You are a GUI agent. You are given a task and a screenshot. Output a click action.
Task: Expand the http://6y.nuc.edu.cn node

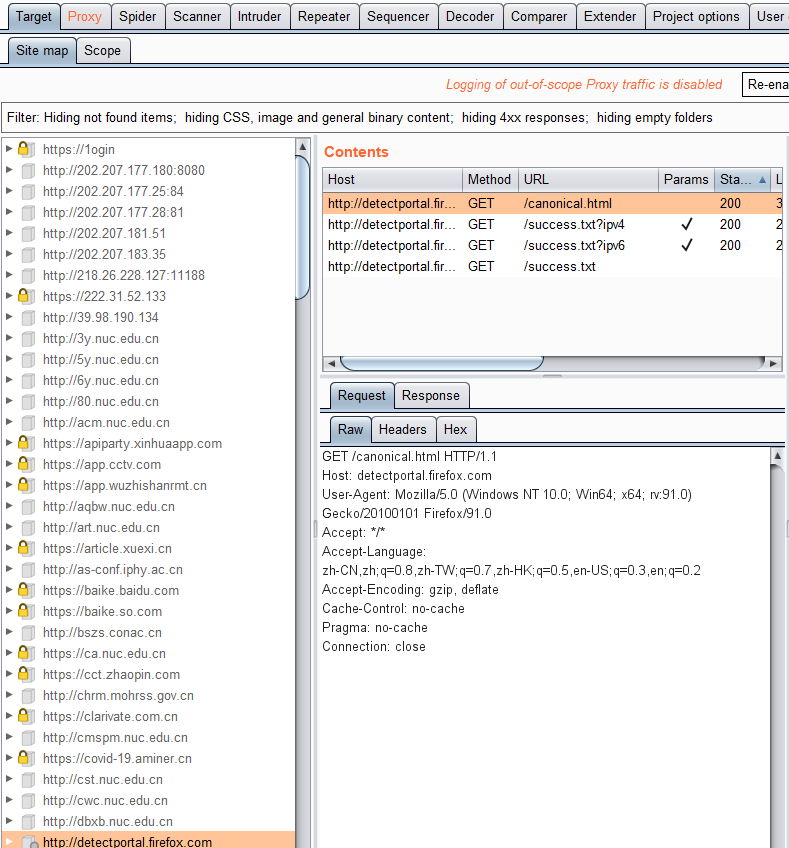click(9, 380)
